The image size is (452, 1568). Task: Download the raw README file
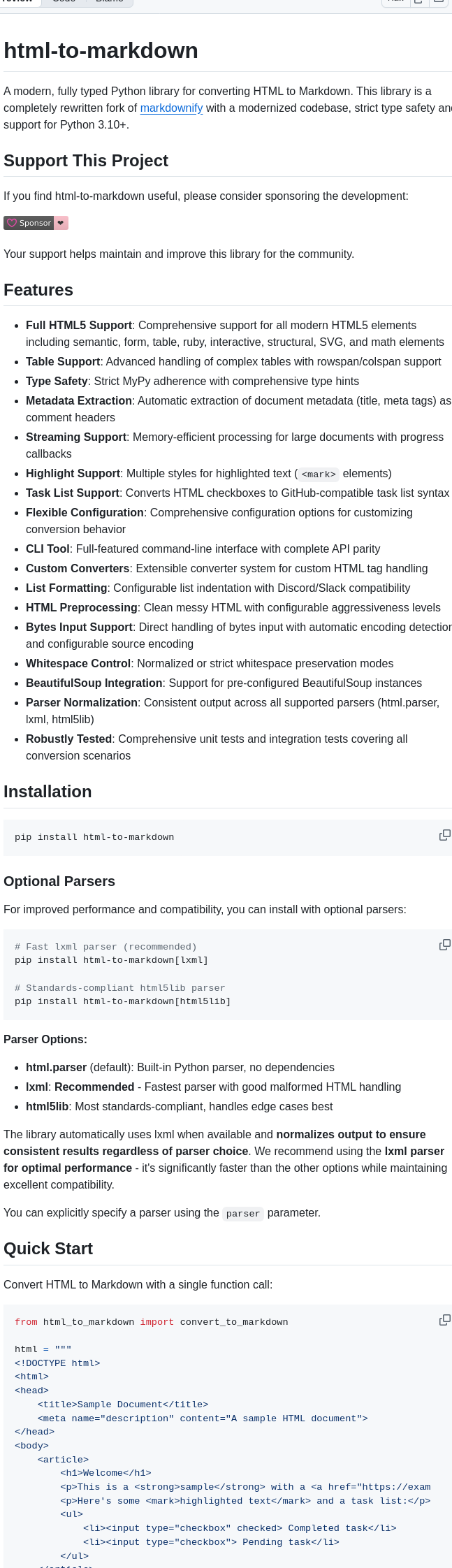439,2
